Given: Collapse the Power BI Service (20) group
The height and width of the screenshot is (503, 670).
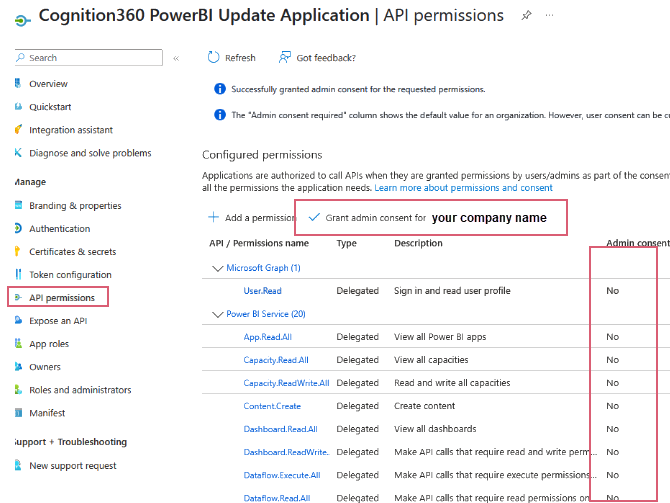Looking at the screenshot, I should click(x=218, y=314).
